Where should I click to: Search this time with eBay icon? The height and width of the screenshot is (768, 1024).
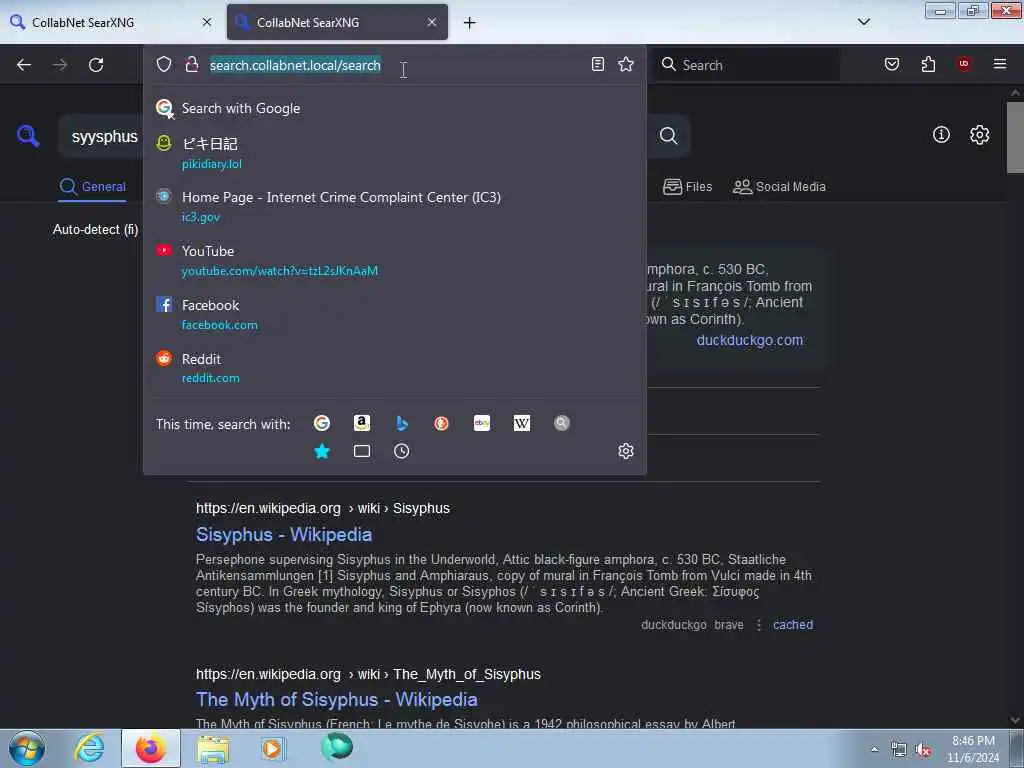[x=482, y=423]
